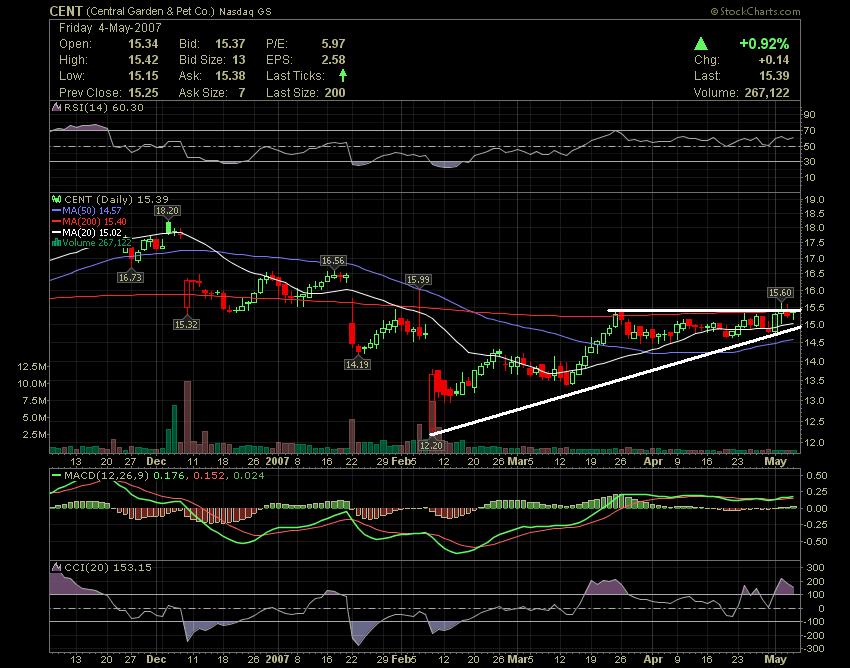Click the P/E value 5.97
Image resolution: width=850 pixels, height=668 pixels.
pyautogui.click(x=333, y=44)
